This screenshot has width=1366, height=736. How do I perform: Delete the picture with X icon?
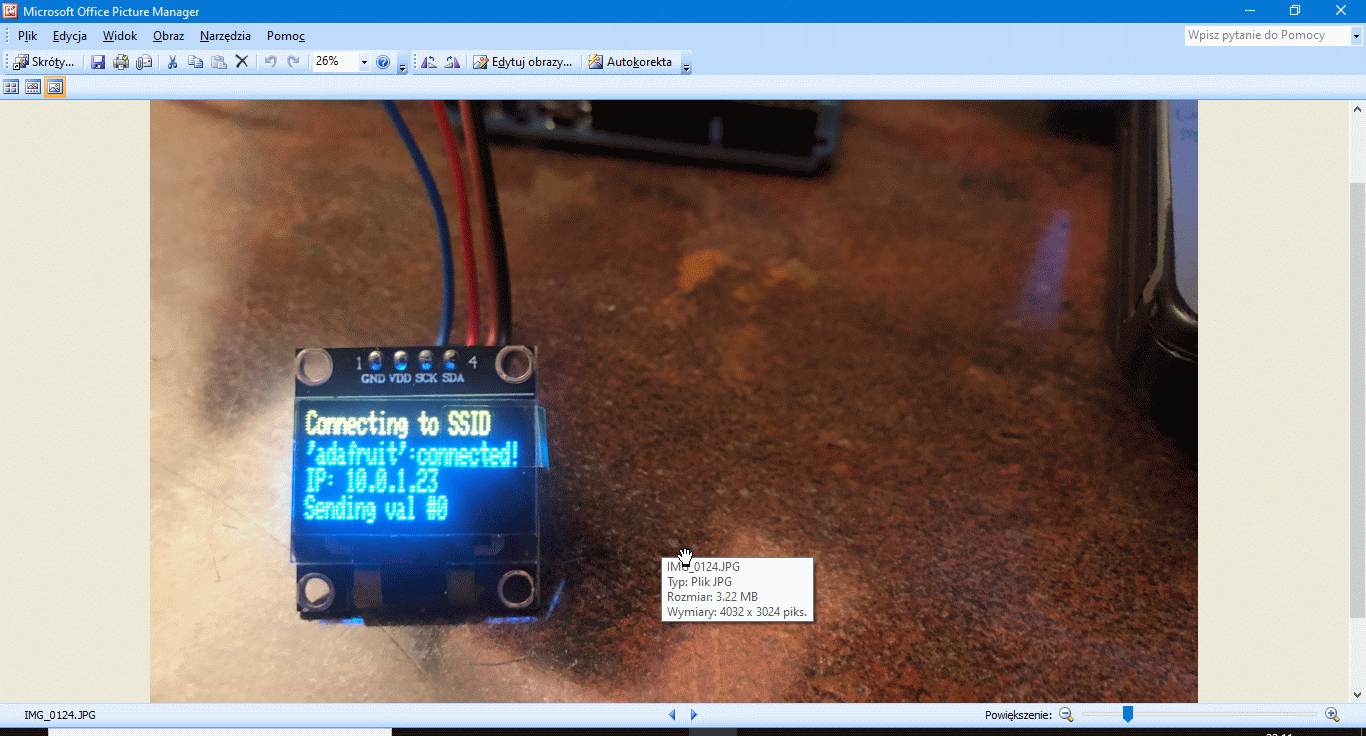pyautogui.click(x=241, y=62)
